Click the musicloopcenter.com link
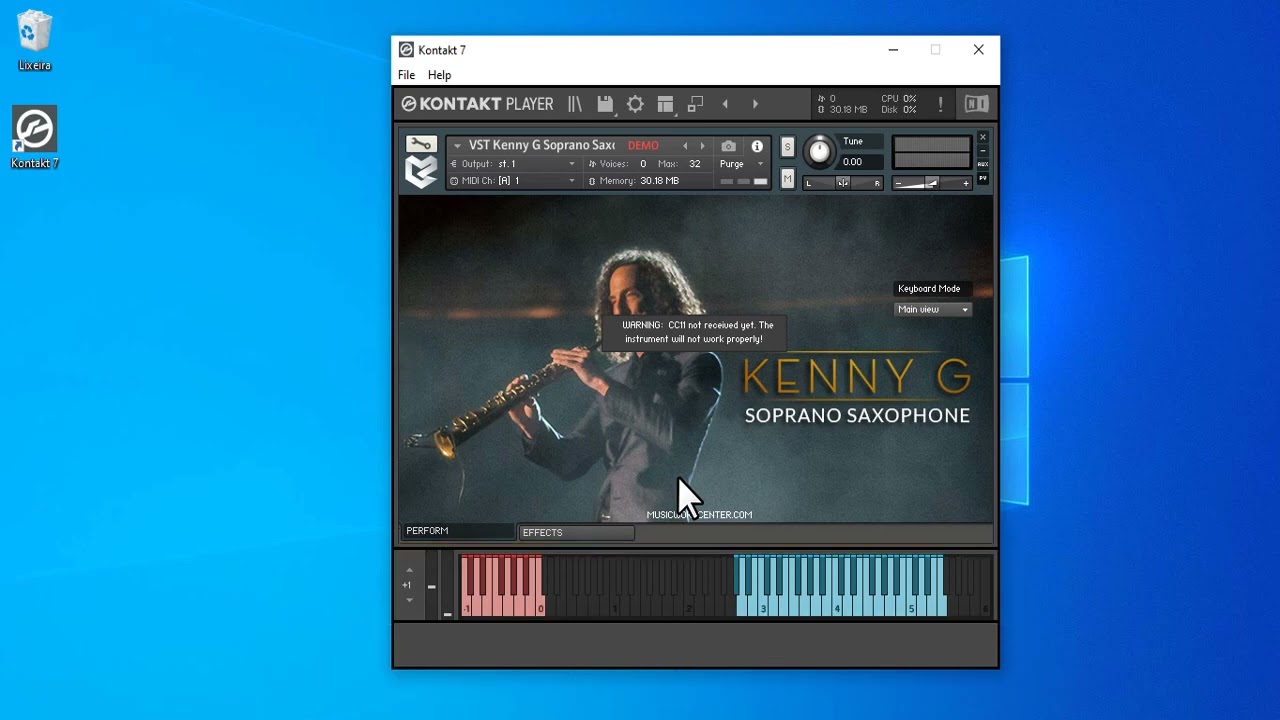 pos(699,515)
